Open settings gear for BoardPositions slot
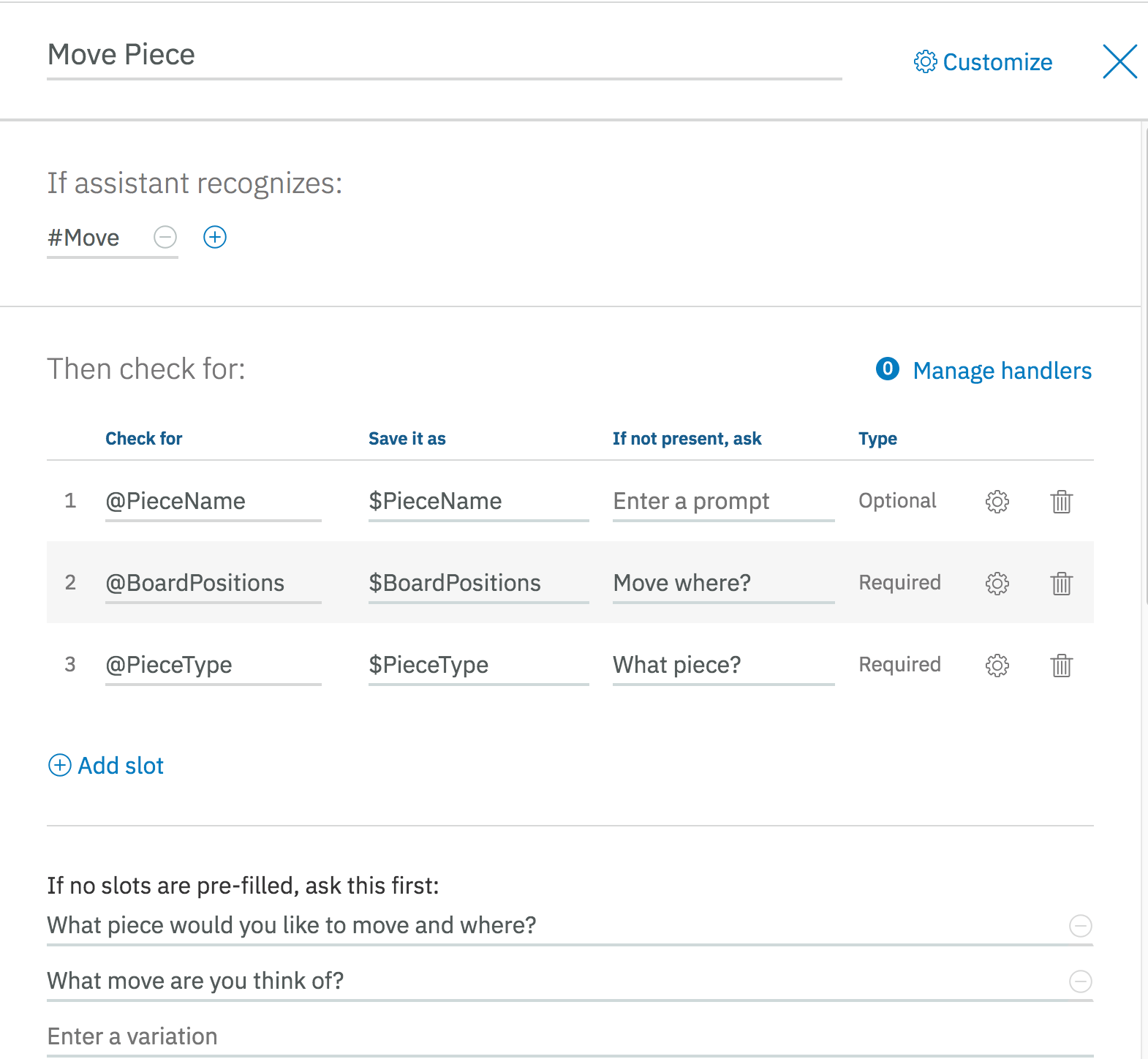 [997, 584]
